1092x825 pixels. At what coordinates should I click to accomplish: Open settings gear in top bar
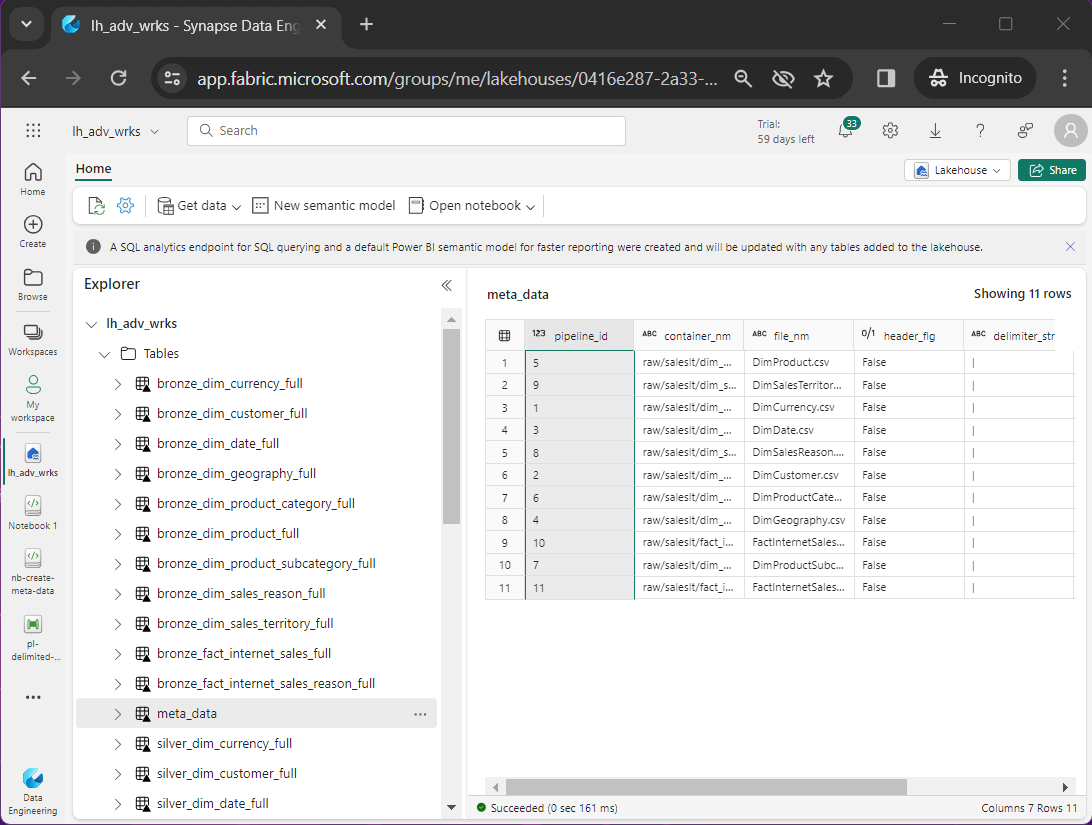tap(890, 130)
